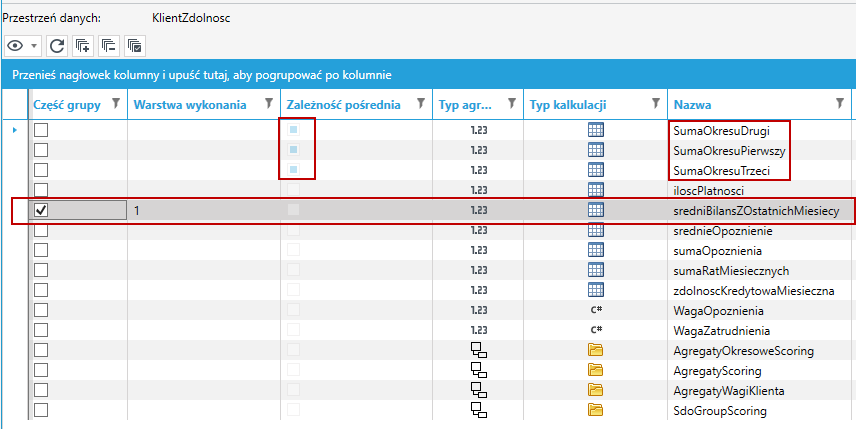Click the Zależność pośrednia indicator of SumaOkresuDrugi

294,130
